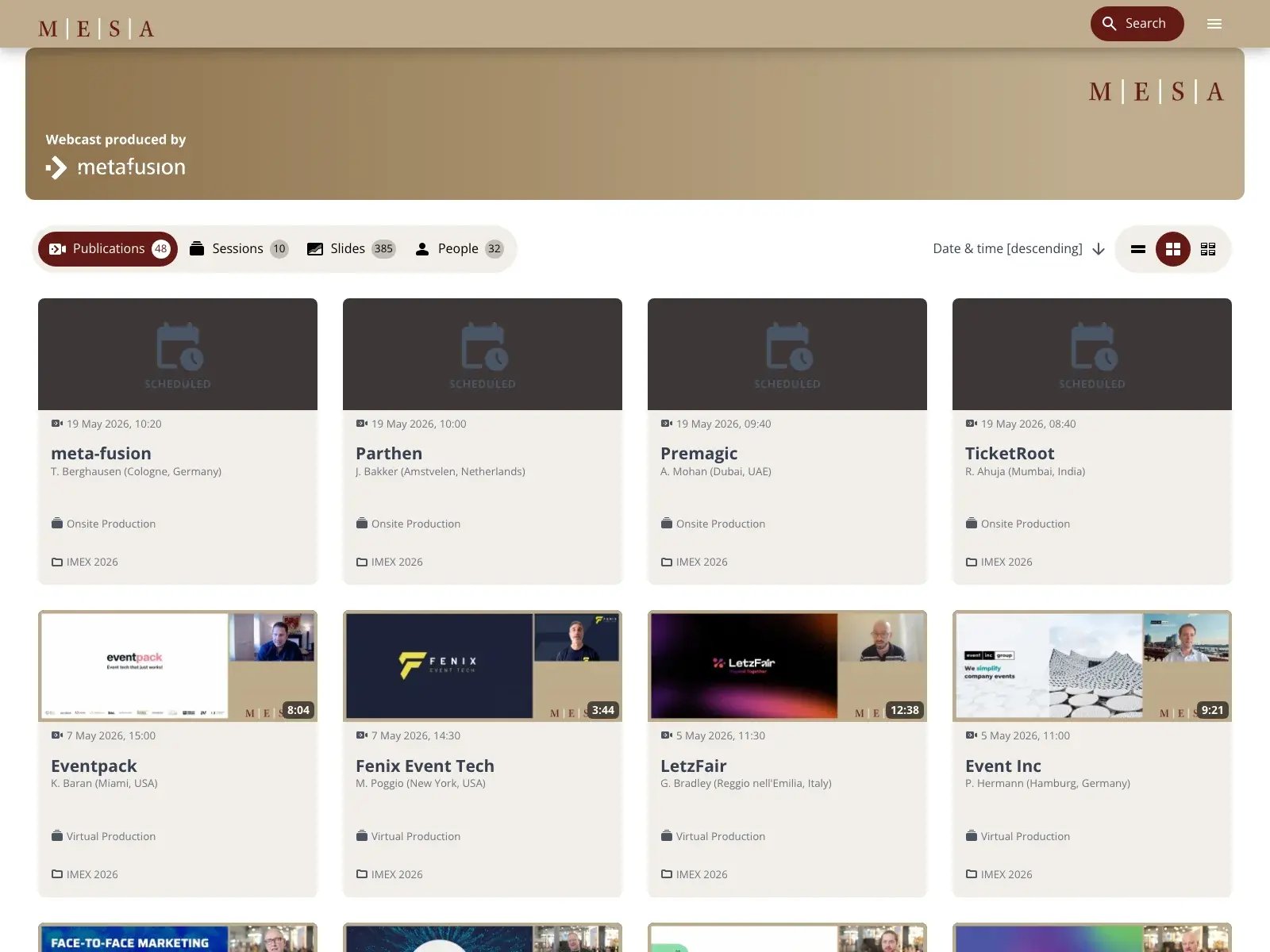Image resolution: width=1270 pixels, height=952 pixels.
Task: Click Virtual Production session icon under Fenix Event Tech
Action: (362, 836)
